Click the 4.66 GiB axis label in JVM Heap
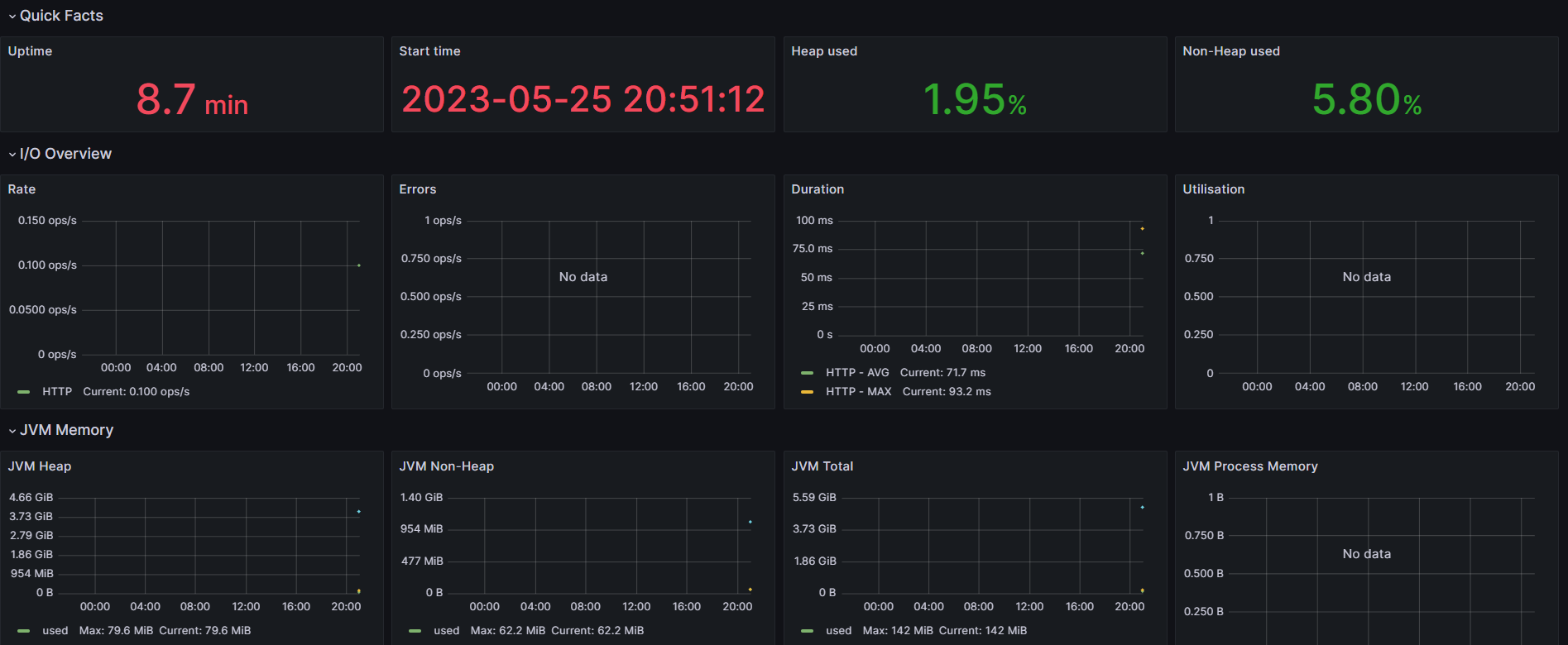This screenshot has width=1568, height=645. (x=31, y=498)
